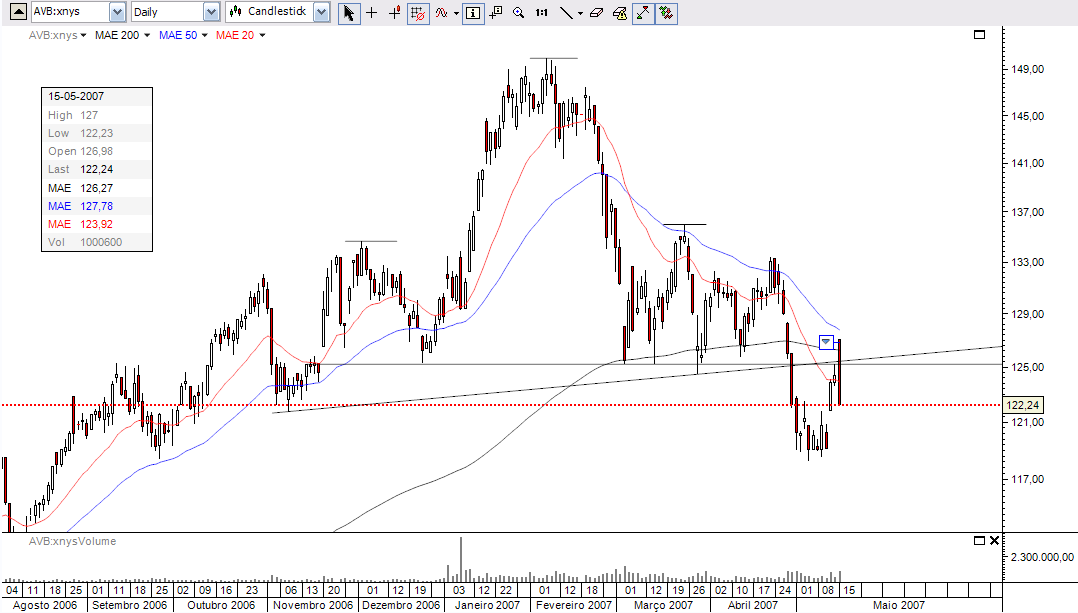Toggle the buy/sell signals markers icon

tap(666, 12)
